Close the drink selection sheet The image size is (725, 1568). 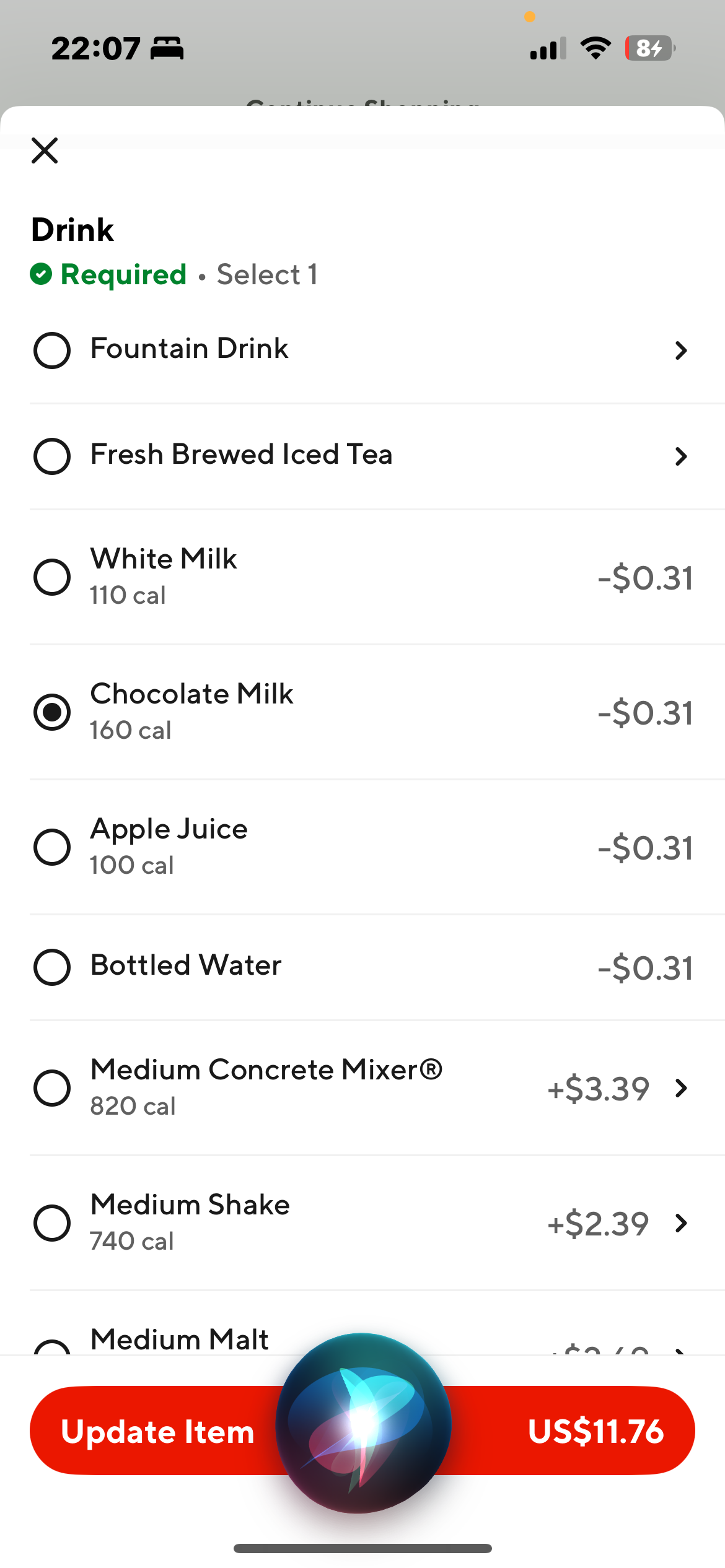pyautogui.click(x=45, y=150)
